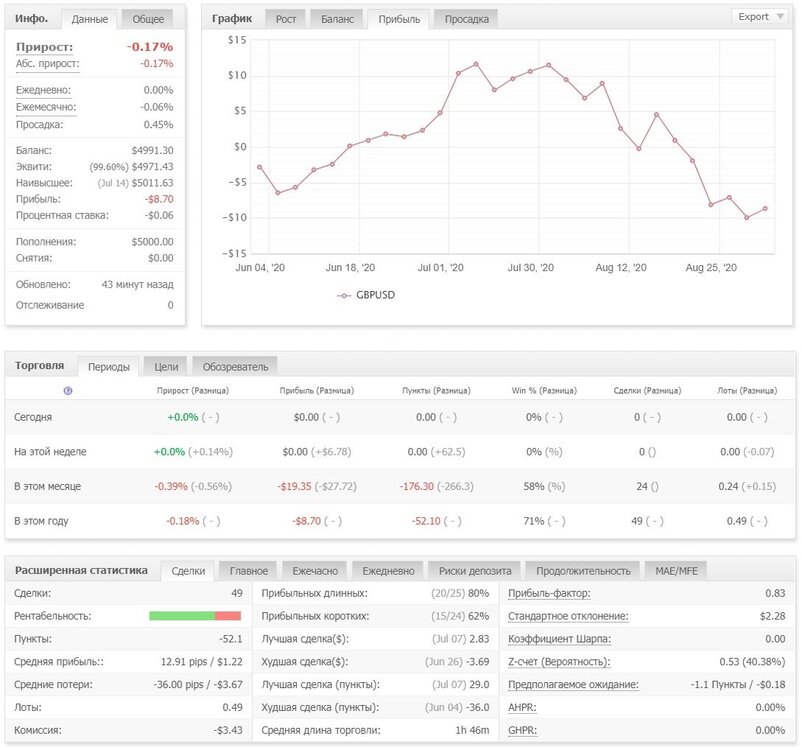
Task: Click the Предполагаемое ожидание link
Action: coord(573,685)
